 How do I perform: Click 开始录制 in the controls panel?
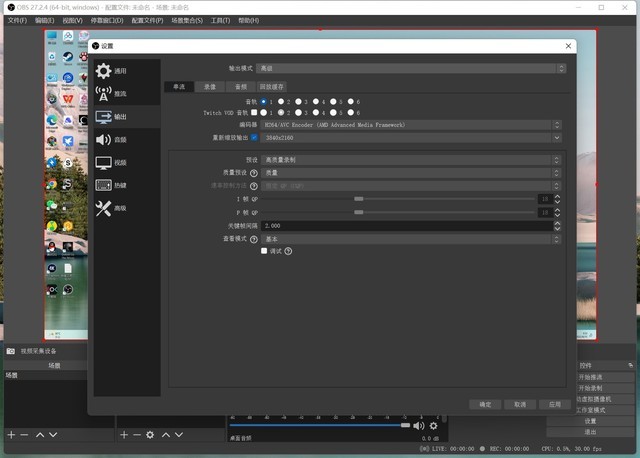[590, 388]
